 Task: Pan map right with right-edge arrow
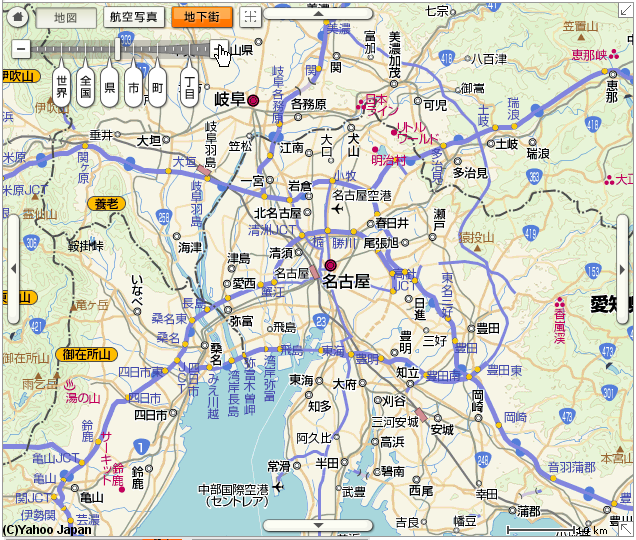coord(623,270)
